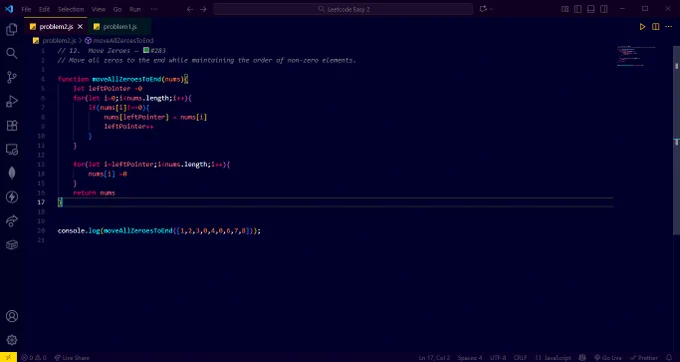Open the Accounts menu icon
Screen dimensions: 680x362
(x=12, y=316)
